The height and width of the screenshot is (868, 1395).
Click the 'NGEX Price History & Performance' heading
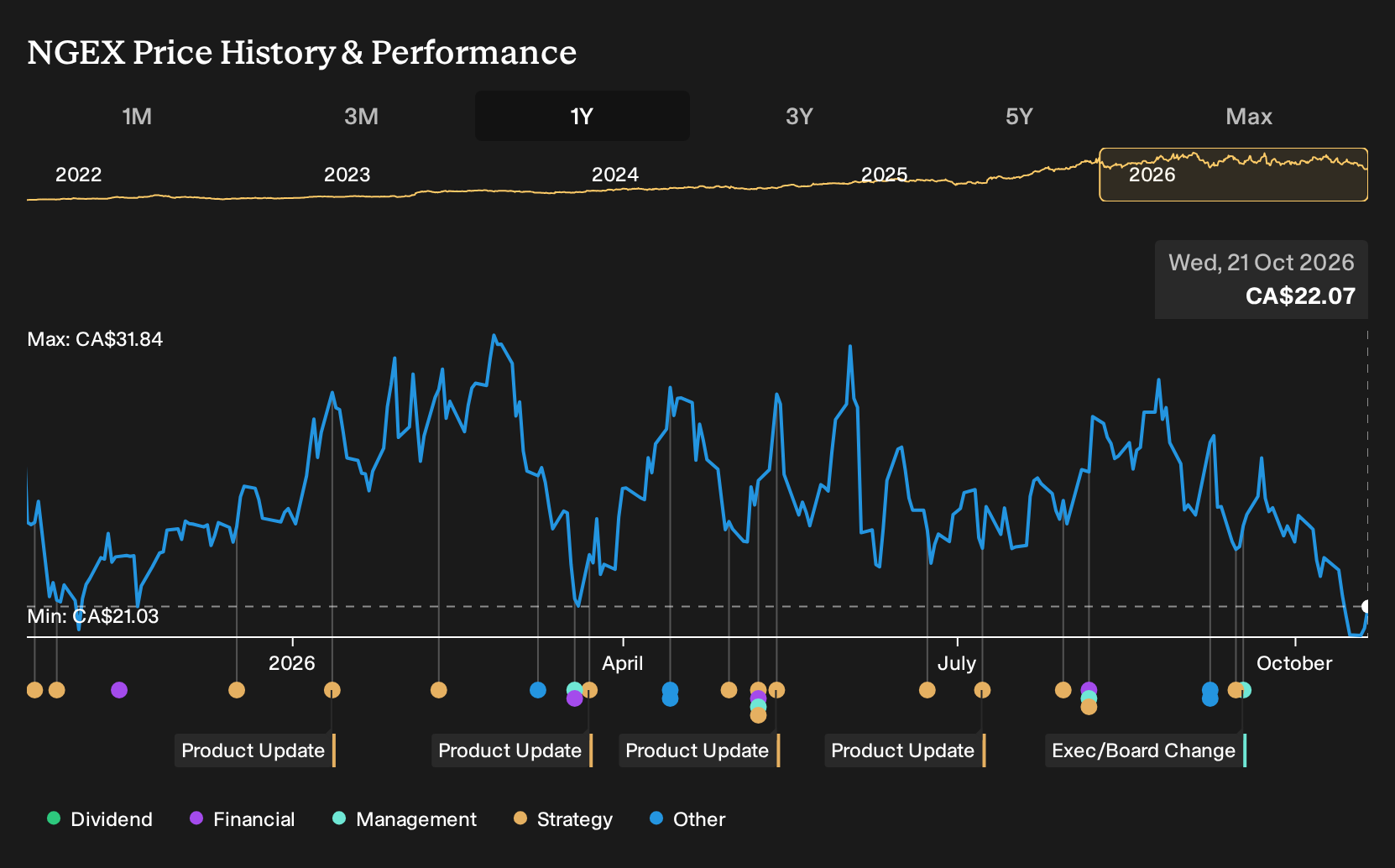click(302, 52)
